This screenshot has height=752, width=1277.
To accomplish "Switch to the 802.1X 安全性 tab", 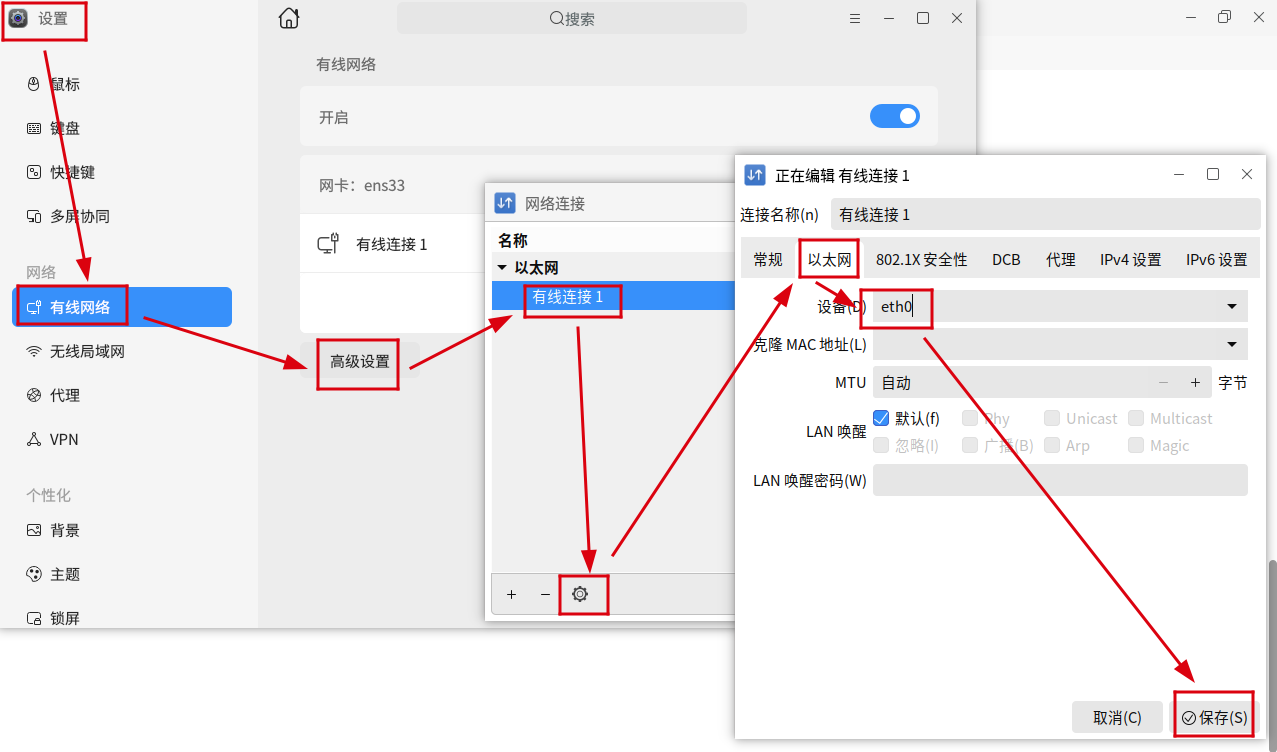I will (921, 259).
